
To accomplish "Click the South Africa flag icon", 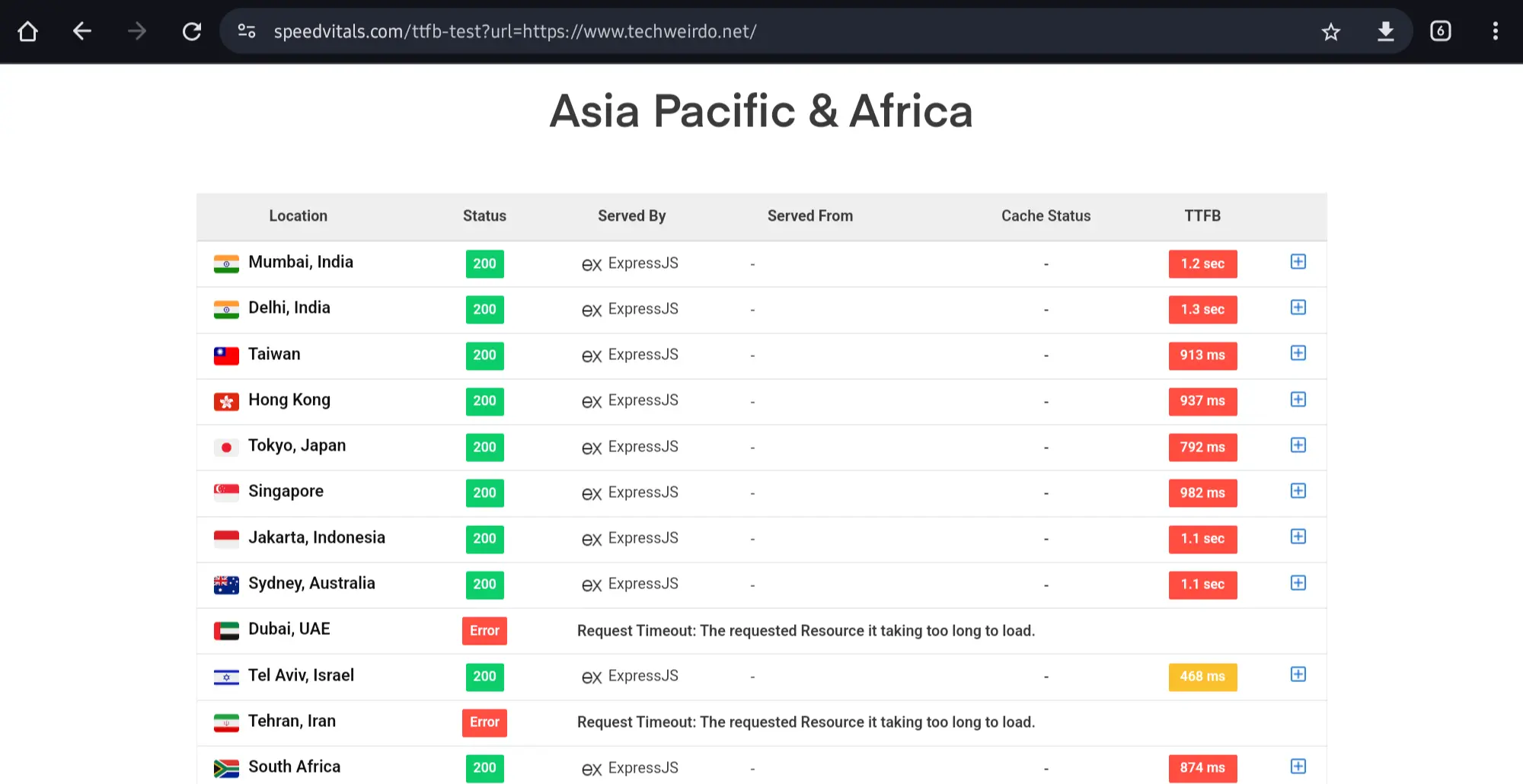I will coord(226,769).
